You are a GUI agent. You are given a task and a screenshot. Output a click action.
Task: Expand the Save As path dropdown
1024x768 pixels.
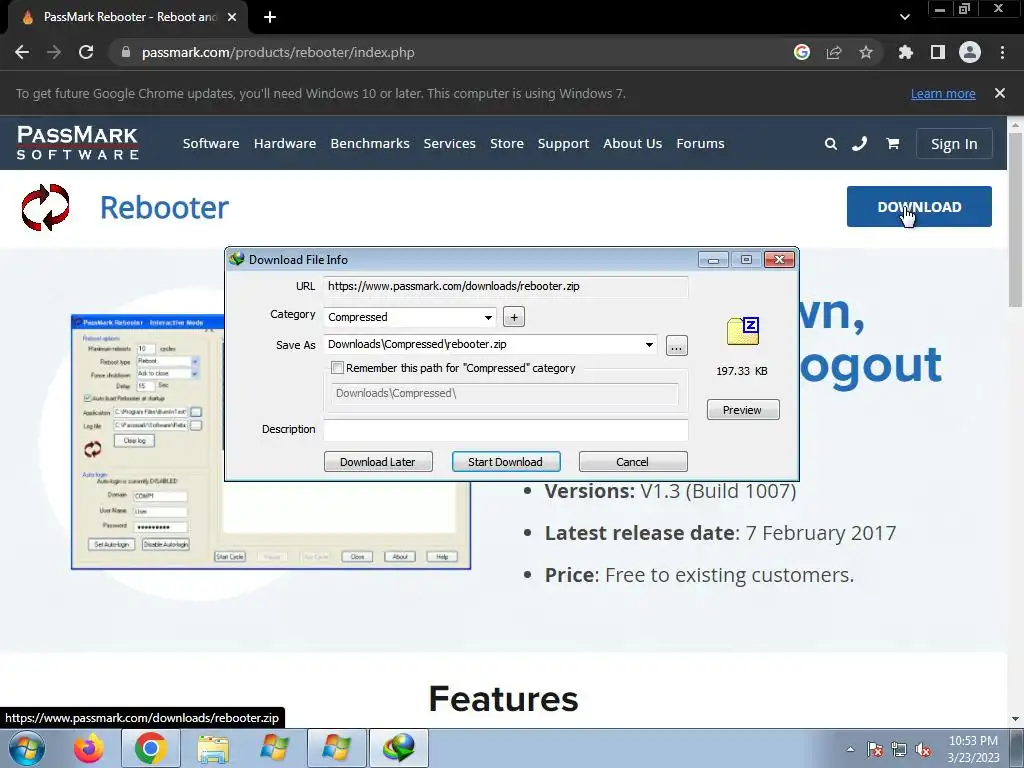[x=649, y=345]
